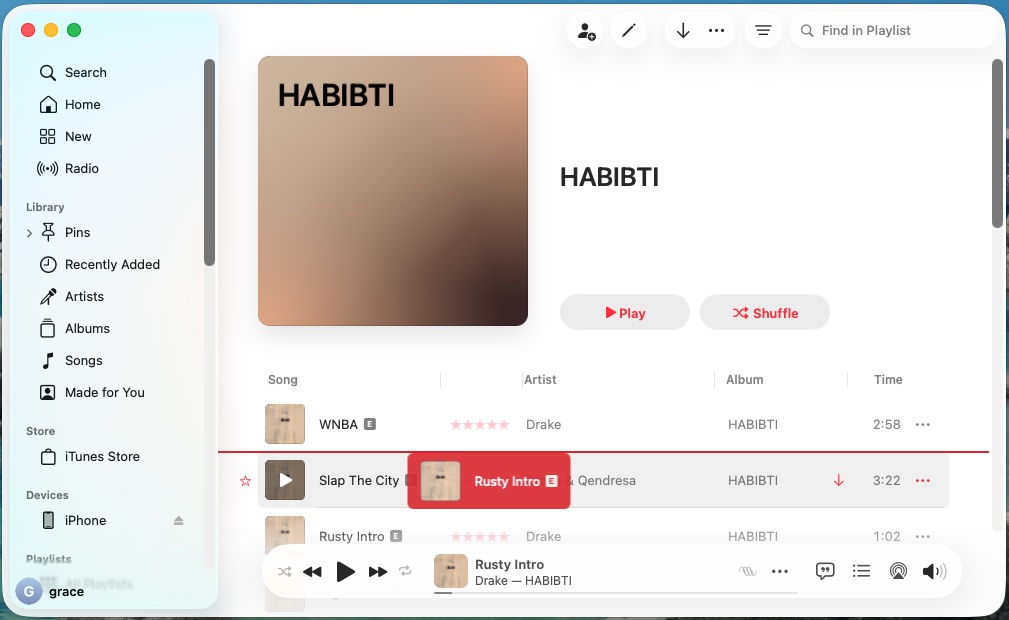Click the star rating for WNBA
The width and height of the screenshot is (1009, 620).
[x=480, y=424]
